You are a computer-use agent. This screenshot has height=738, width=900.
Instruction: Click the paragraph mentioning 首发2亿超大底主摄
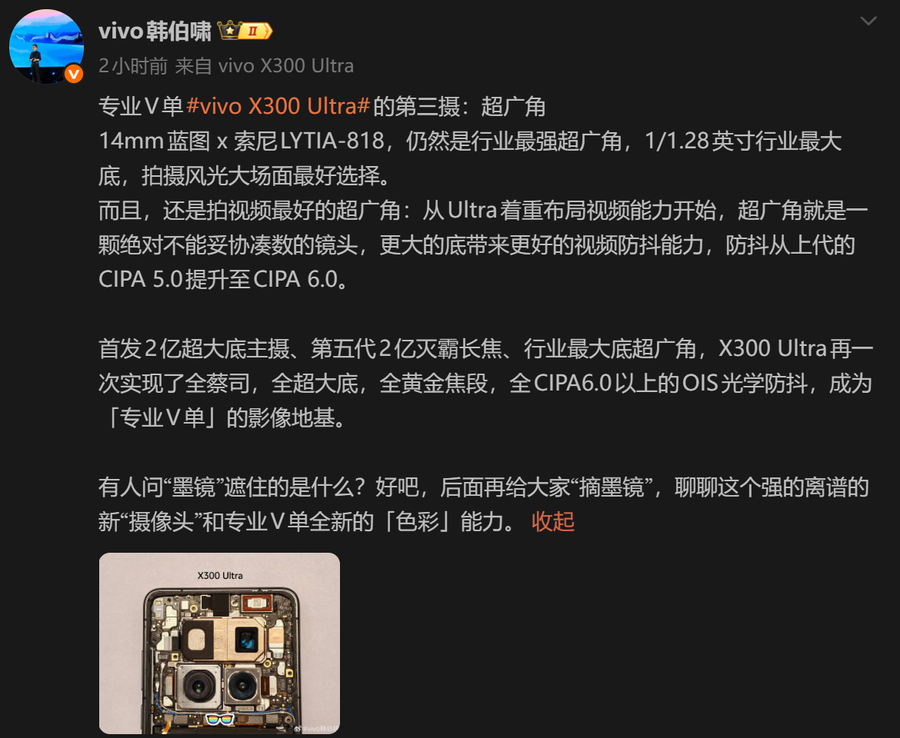tap(486, 383)
